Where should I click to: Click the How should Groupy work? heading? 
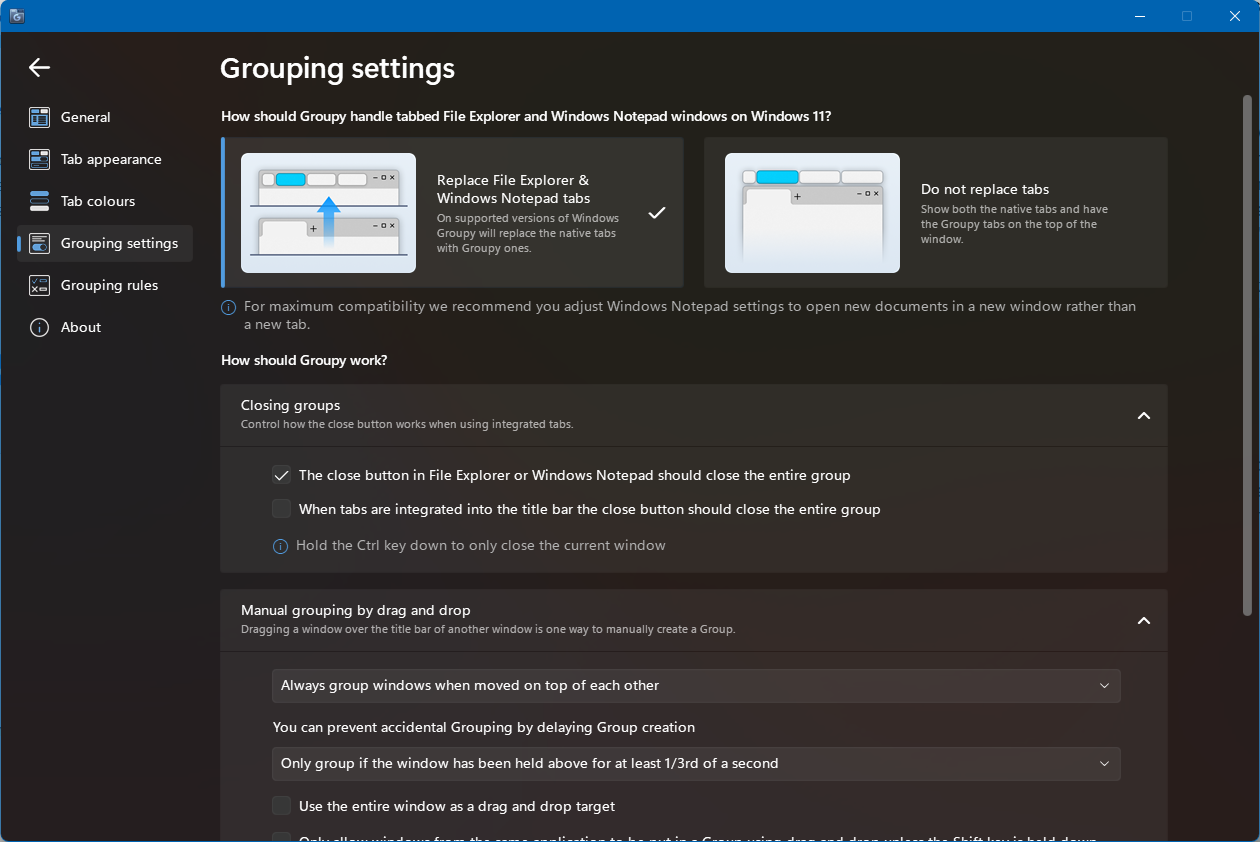coord(304,360)
